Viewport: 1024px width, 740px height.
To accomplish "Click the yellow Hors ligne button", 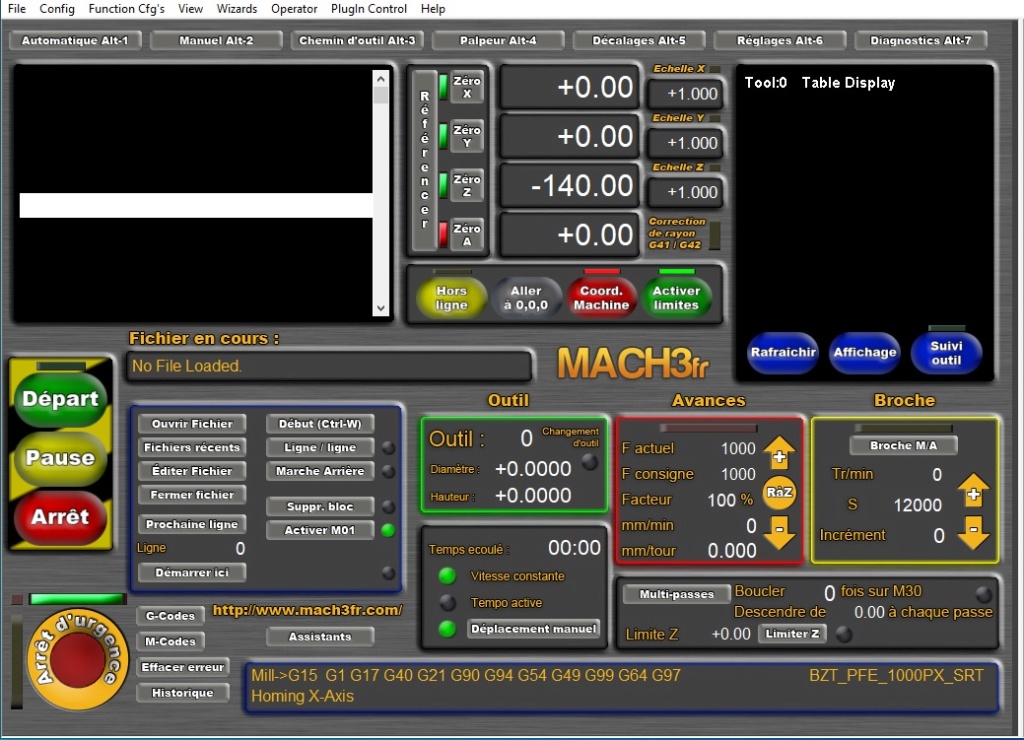I will (451, 298).
